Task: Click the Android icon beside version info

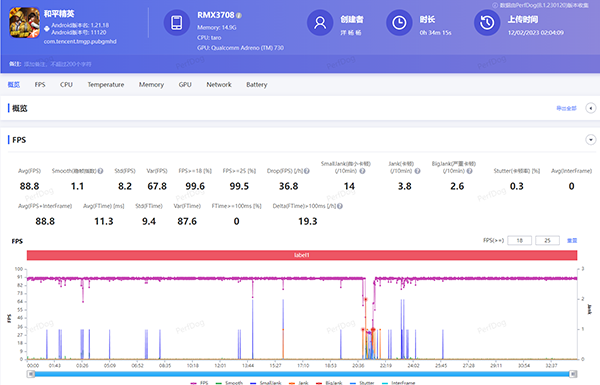Action: (x=47, y=29)
